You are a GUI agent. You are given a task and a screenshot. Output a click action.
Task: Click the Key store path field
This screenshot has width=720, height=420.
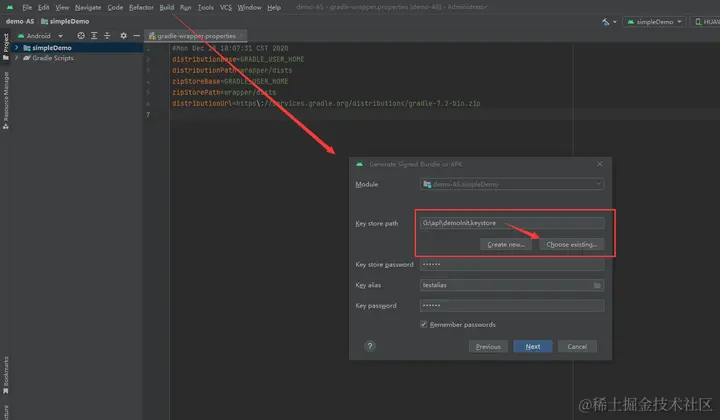pos(512,223)
